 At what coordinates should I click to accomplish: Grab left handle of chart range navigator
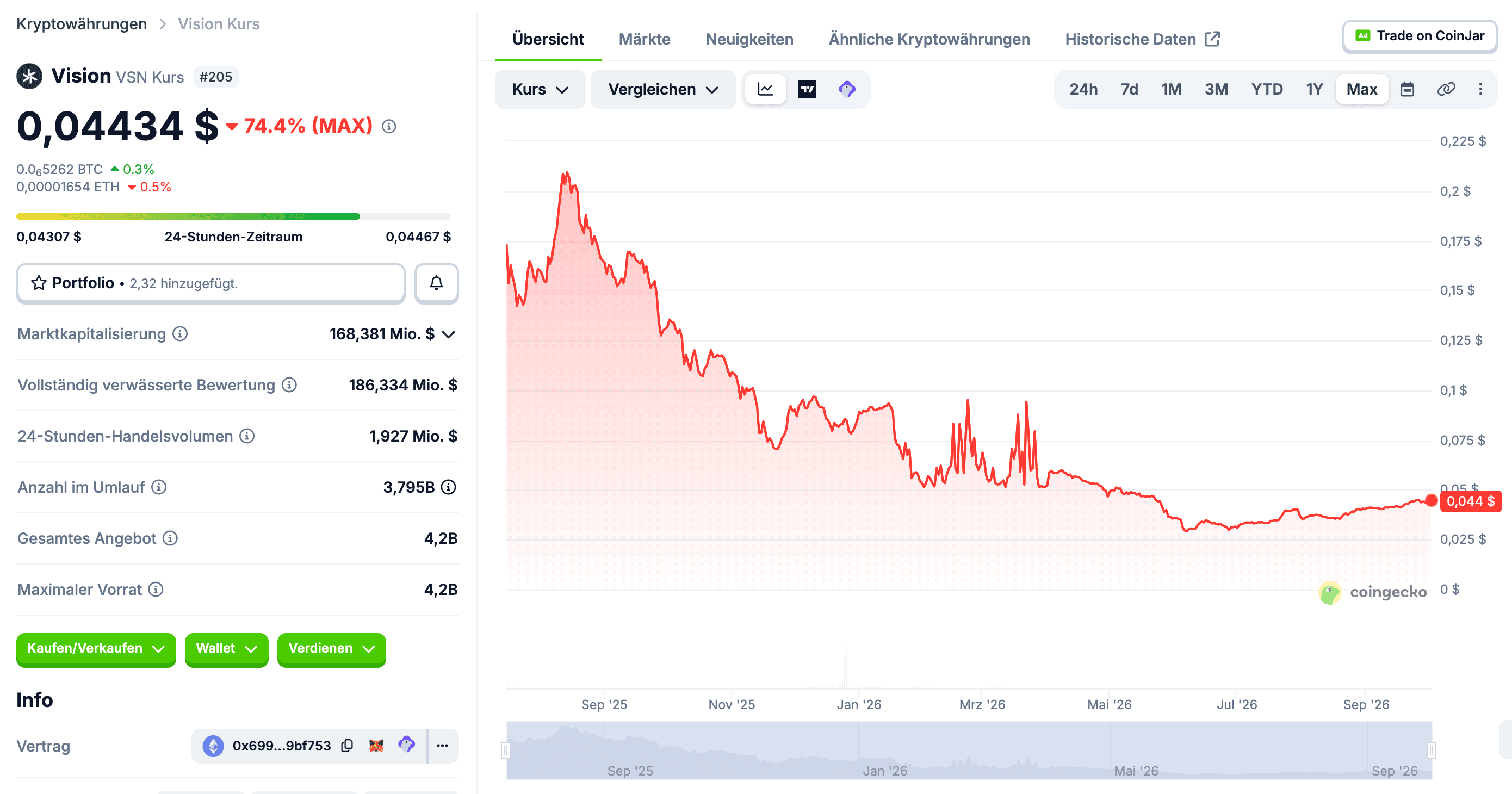pos(505,750)
